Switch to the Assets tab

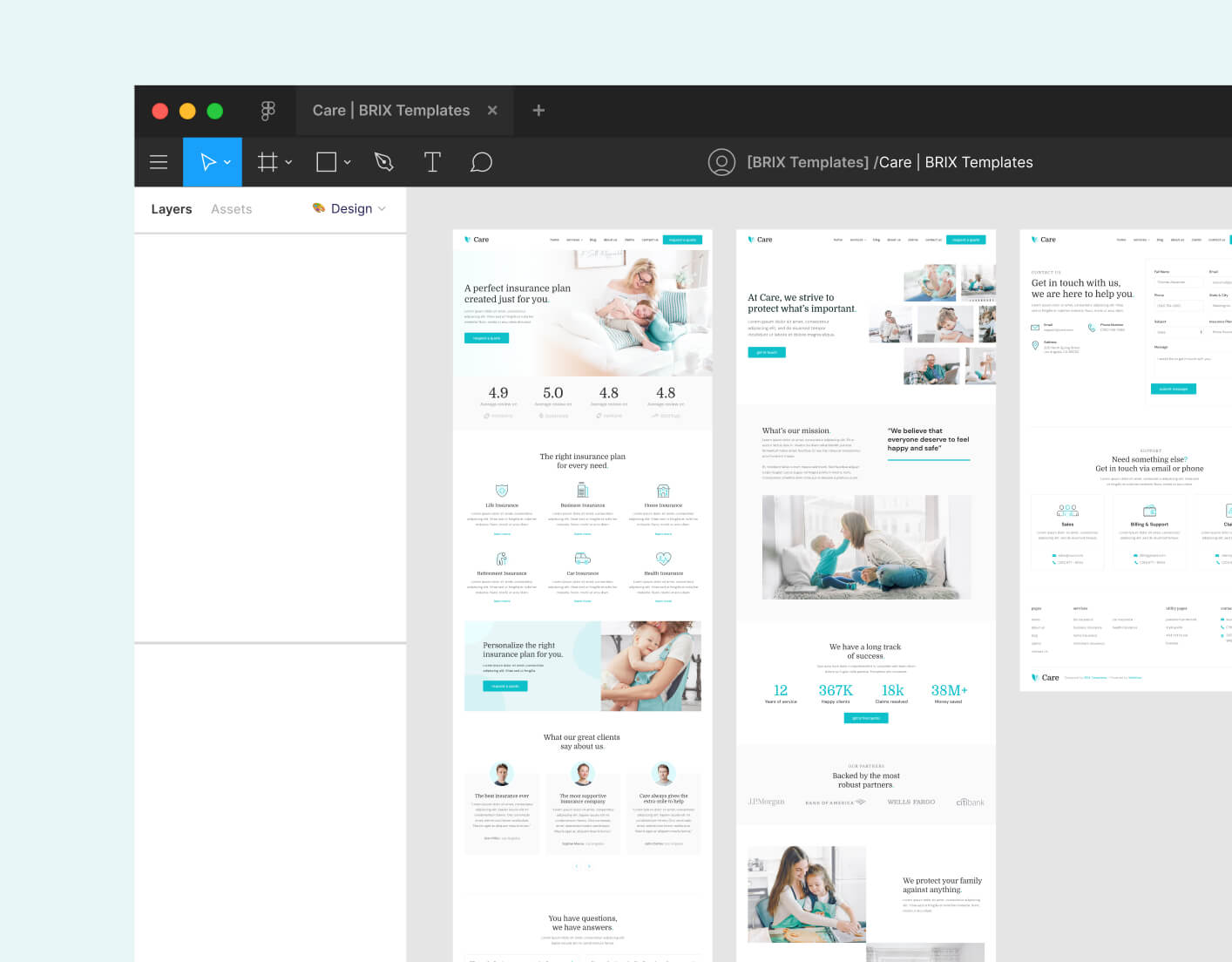pyautogui.click(x=231, y=208)
